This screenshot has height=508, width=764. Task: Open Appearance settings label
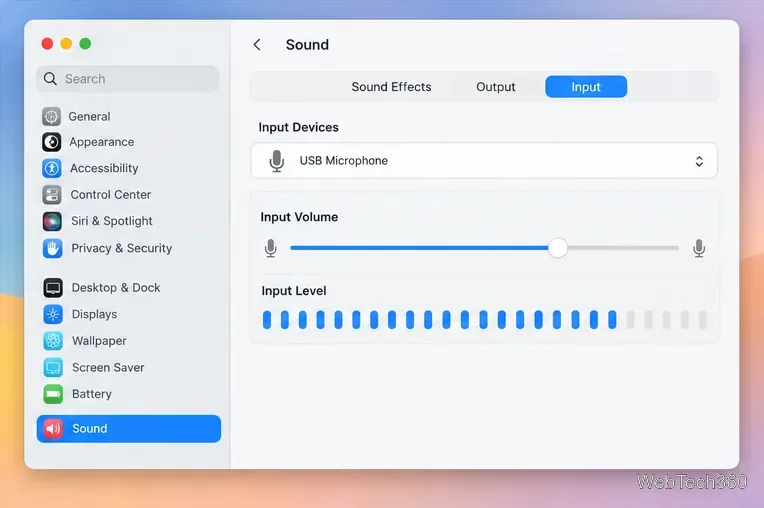[x=101, y=142]
